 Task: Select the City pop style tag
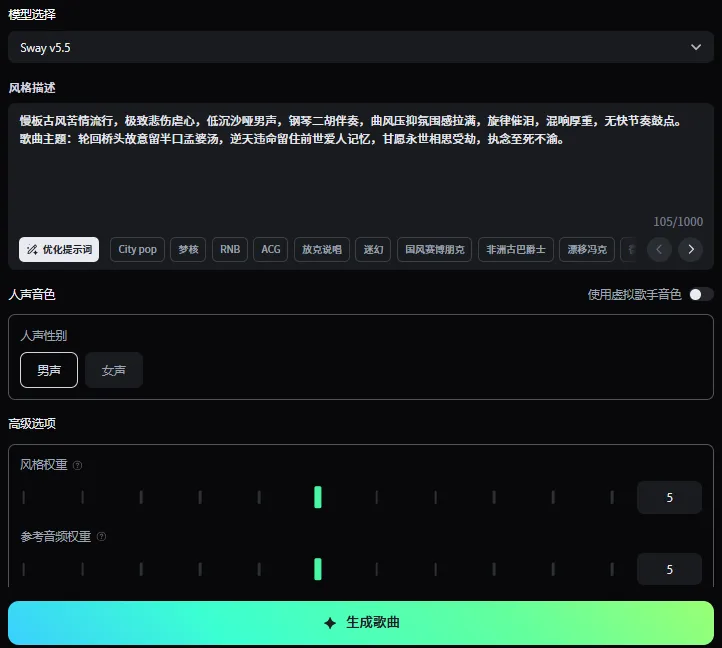pos(137,250)
